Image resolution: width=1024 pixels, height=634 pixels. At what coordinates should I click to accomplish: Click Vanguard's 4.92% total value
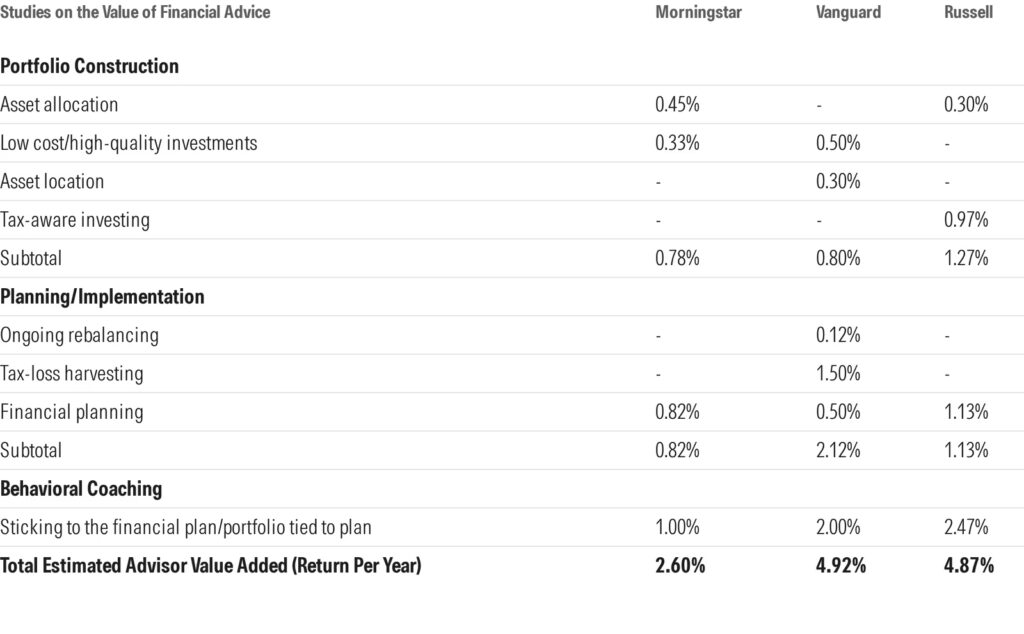click(x=841, y=566)
